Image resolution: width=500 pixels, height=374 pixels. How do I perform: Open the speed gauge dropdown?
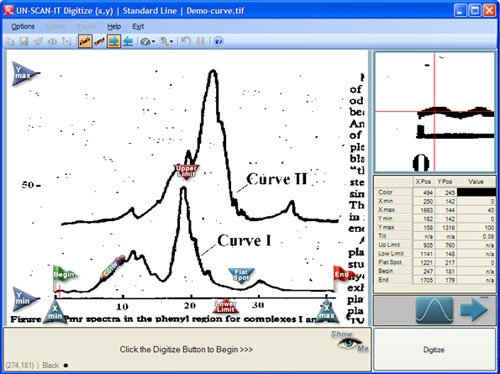[x=147, y=42]
